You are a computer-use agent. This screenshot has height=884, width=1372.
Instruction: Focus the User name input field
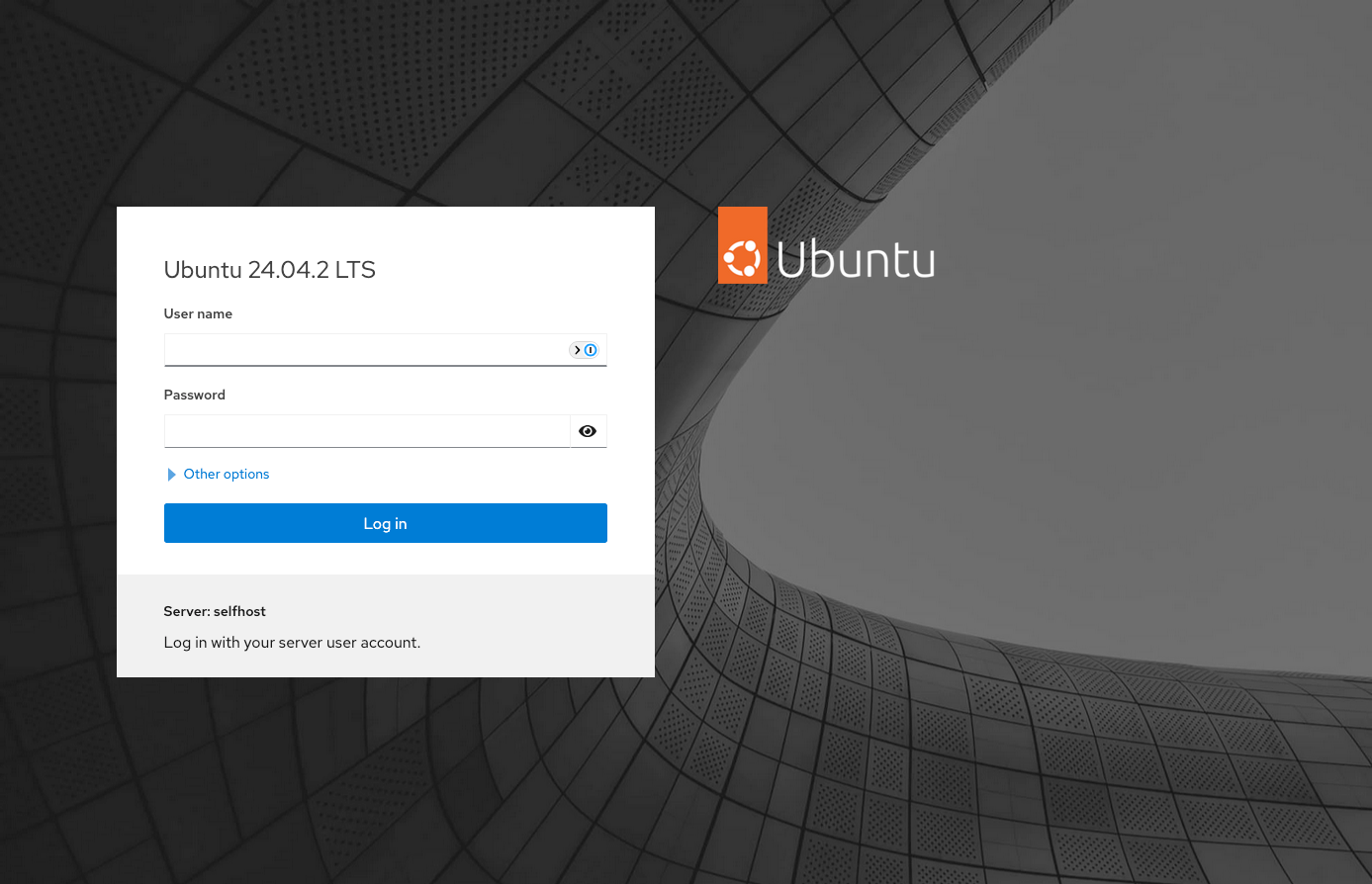click(386, 350)
